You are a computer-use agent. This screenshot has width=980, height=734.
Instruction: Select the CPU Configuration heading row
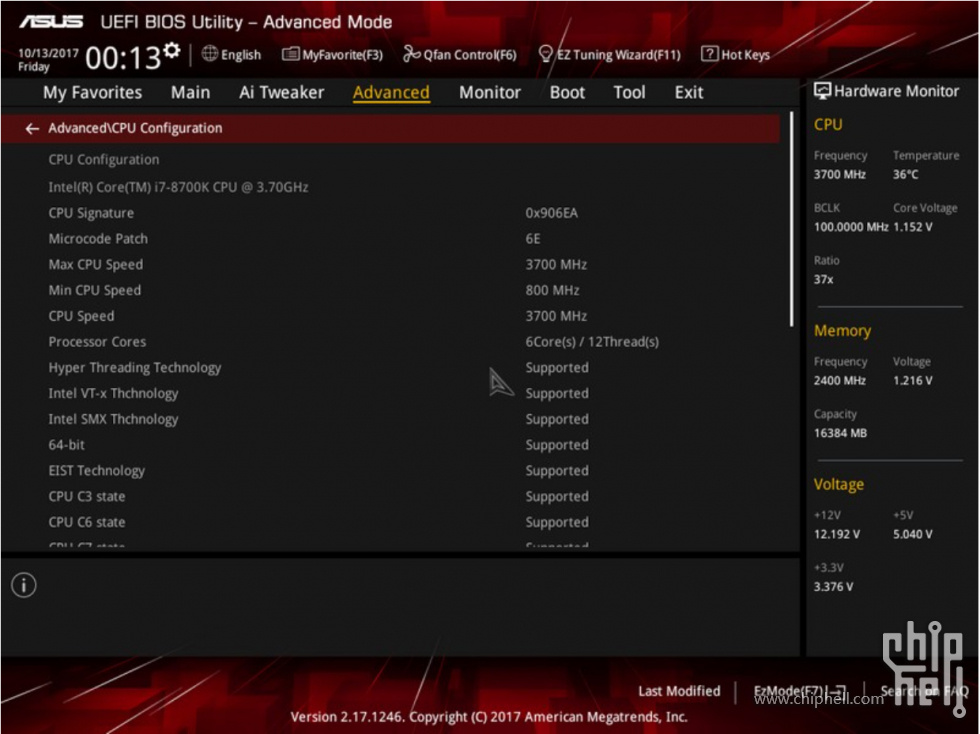[390, 160]
